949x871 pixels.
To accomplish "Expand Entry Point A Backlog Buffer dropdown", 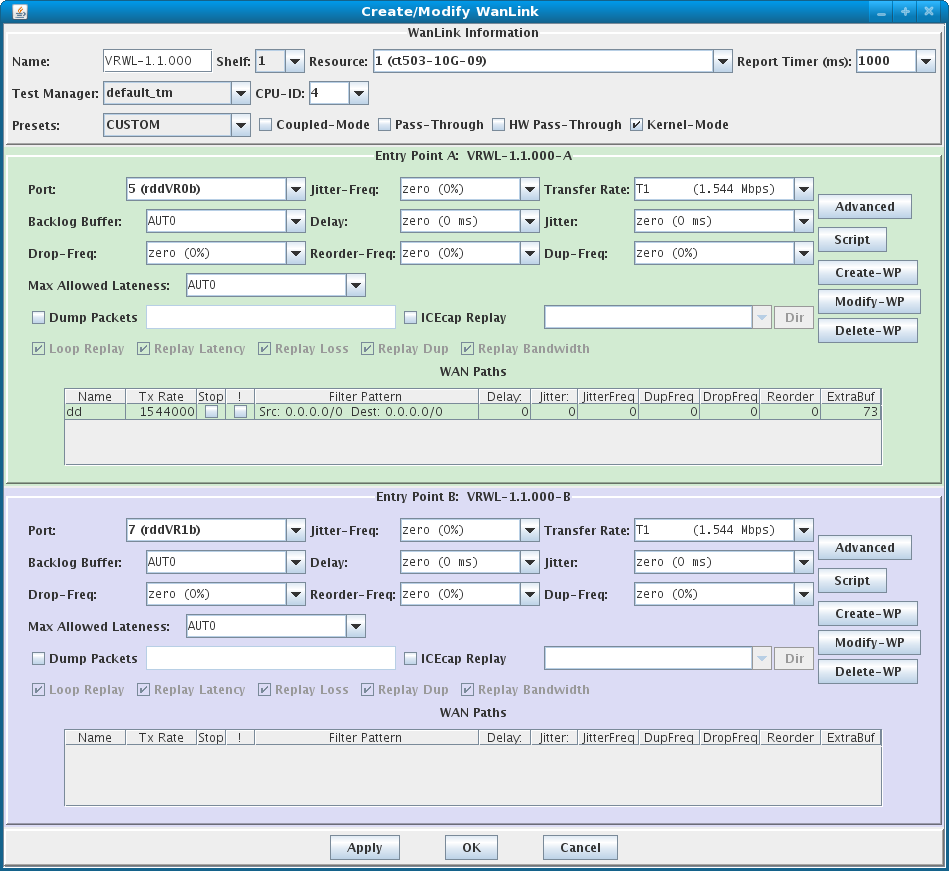I will point(295,222).
